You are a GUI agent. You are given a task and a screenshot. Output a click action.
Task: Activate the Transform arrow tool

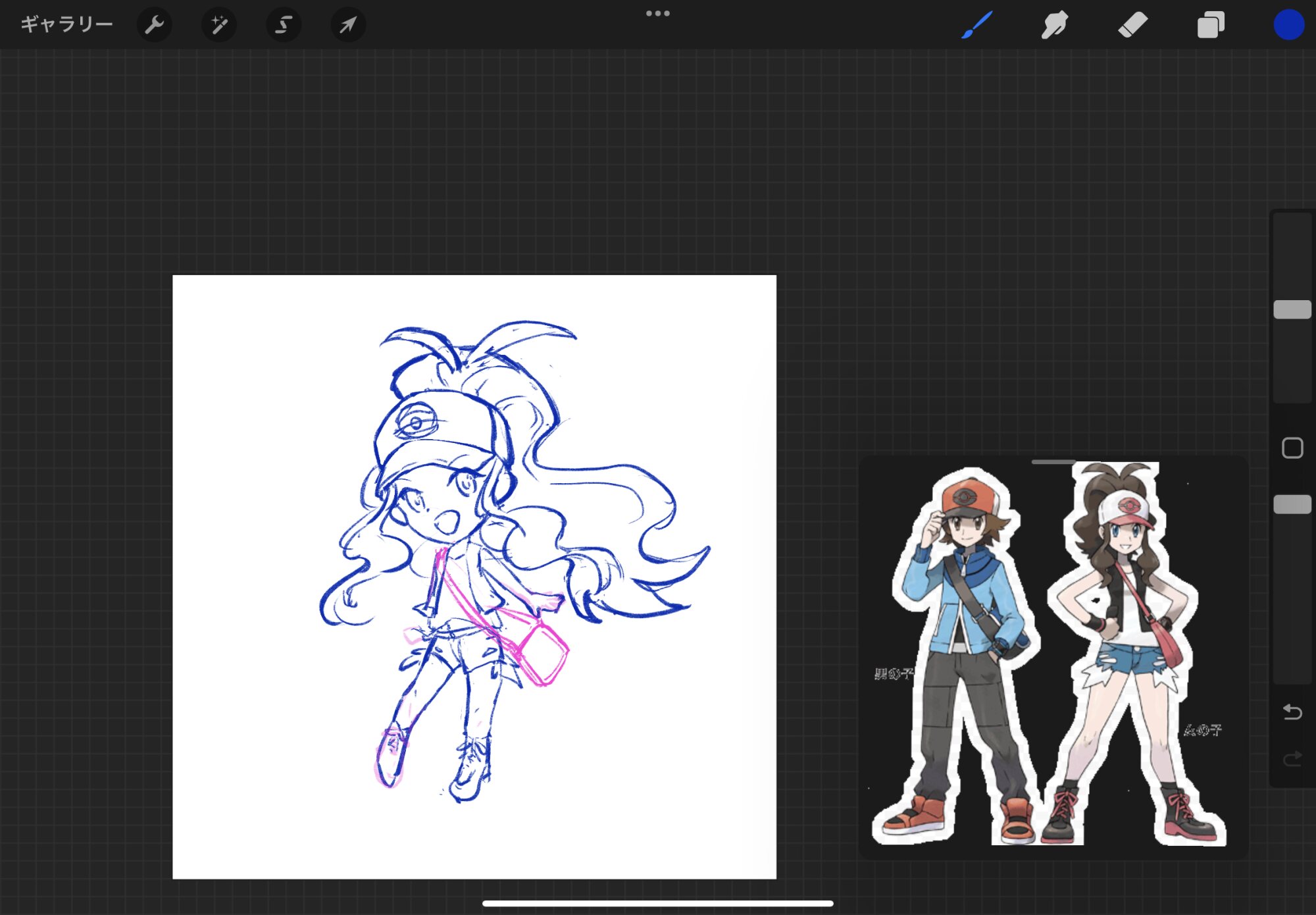tap(348, 25)
